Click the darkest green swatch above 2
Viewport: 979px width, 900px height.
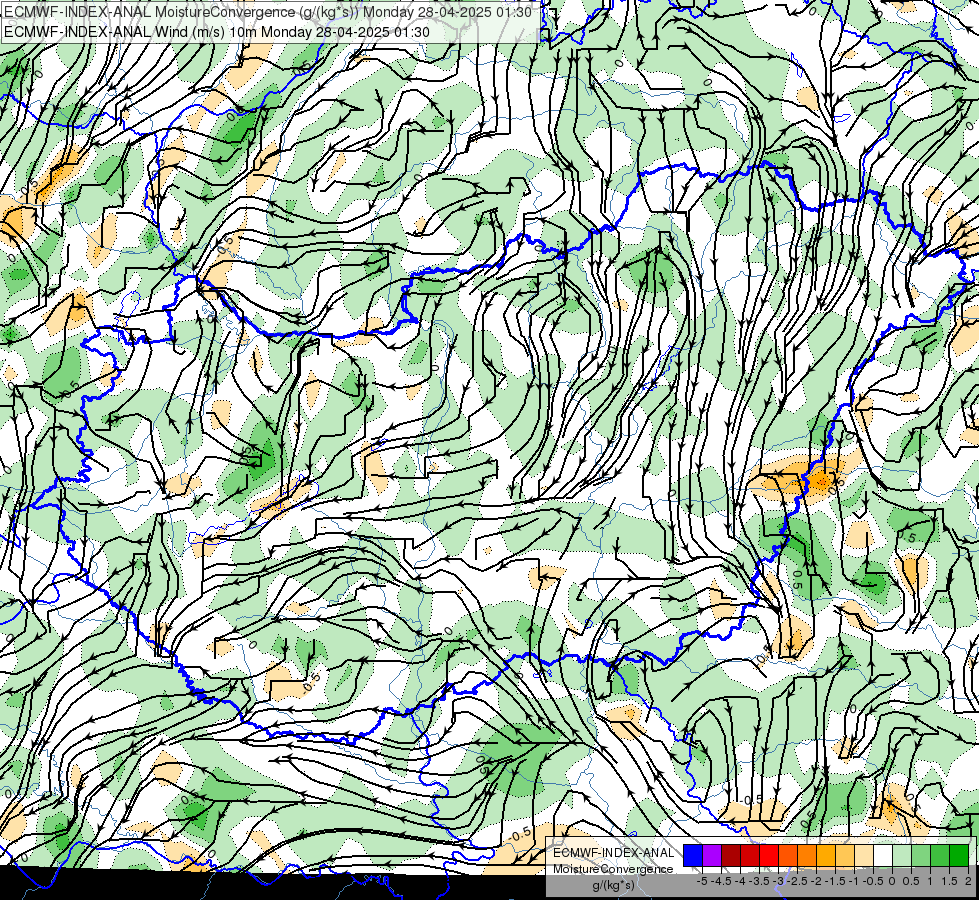click(959, 855)
